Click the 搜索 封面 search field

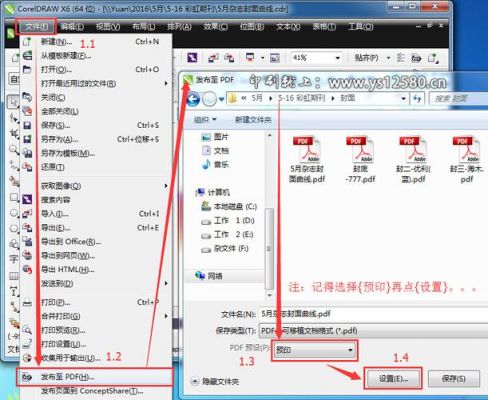459,99
